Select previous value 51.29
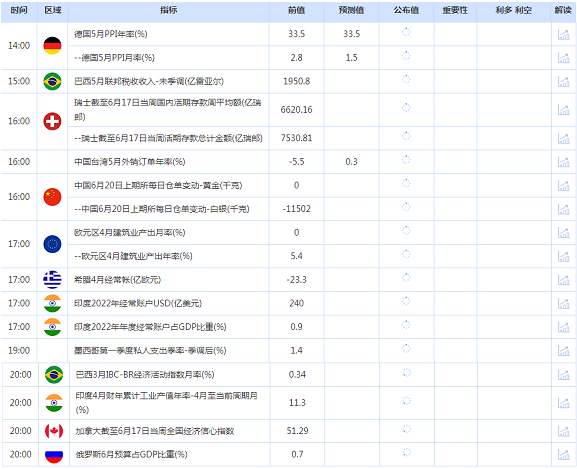 tap(297, 431)
